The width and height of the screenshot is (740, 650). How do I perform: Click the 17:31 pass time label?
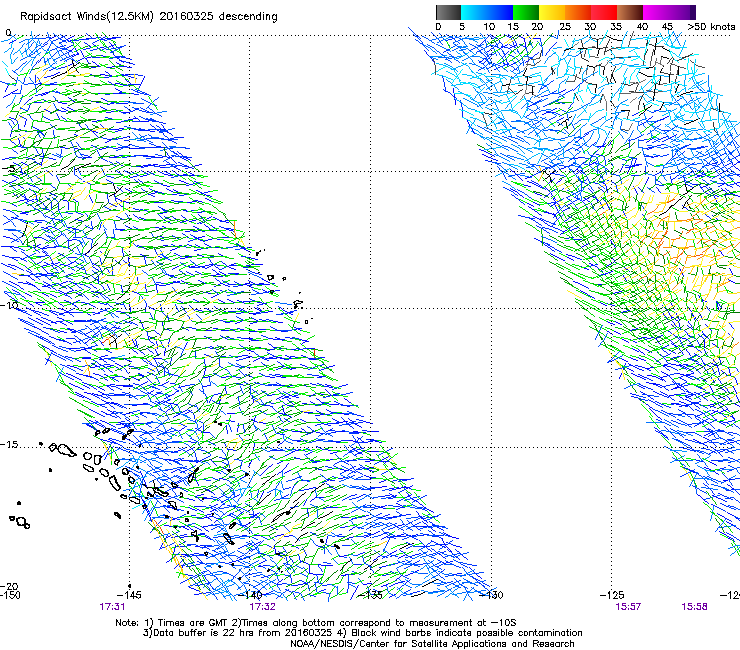click(112, 607)
